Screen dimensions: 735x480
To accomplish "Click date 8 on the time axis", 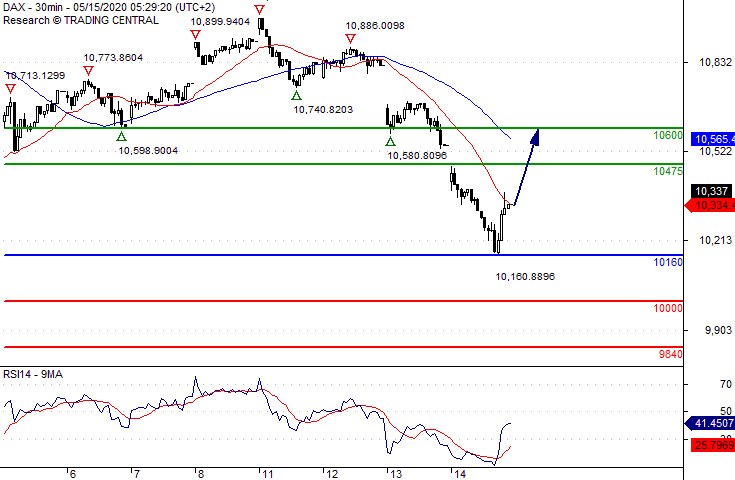I will pyautogui.click(x=201, y=474).
